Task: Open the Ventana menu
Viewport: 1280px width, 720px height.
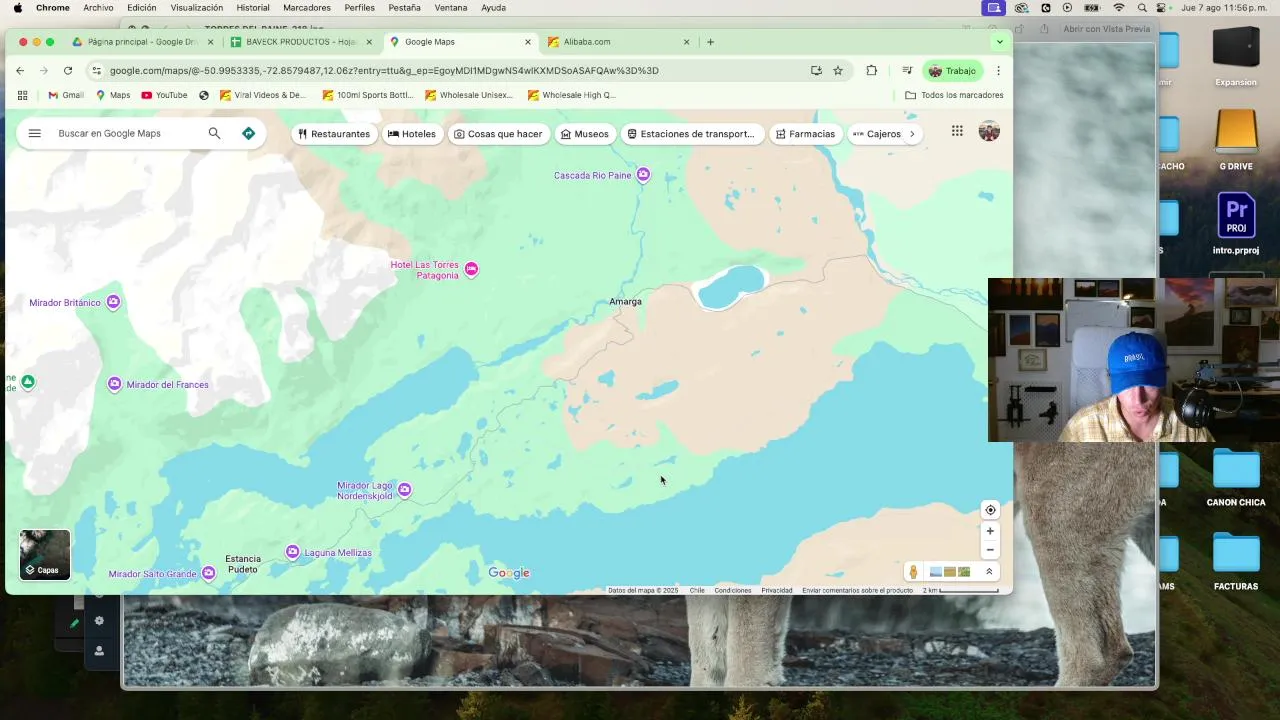Action: tap(451, 7)
